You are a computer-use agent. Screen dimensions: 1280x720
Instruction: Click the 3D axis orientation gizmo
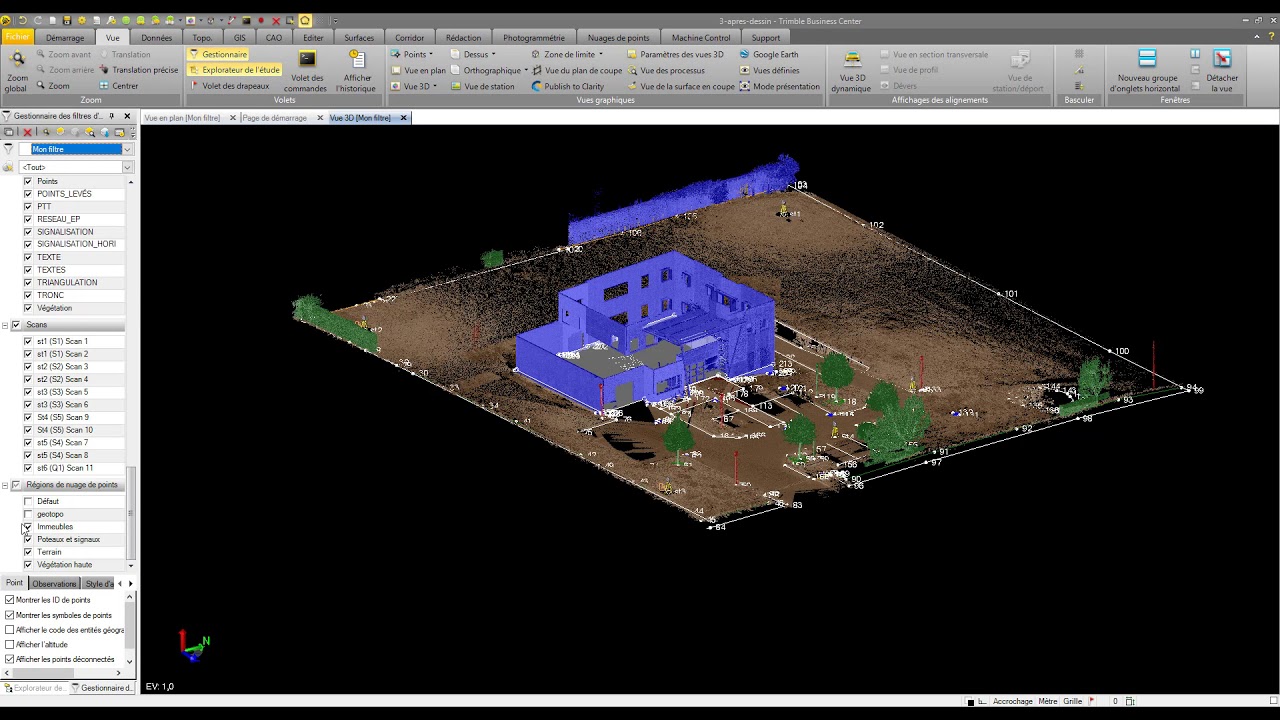pos(194,645)
